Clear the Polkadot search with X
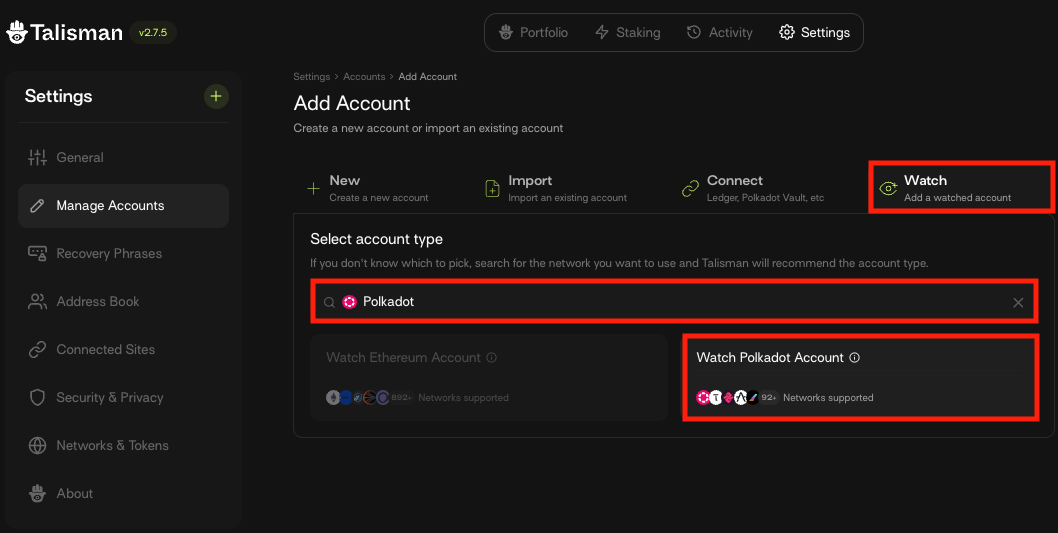 tap(1018, 303)
